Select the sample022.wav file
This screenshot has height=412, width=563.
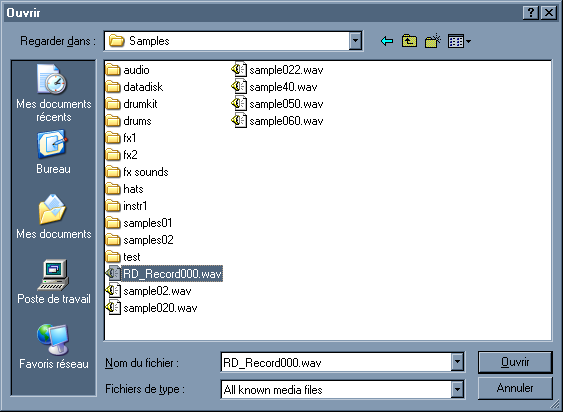(277, 70)
